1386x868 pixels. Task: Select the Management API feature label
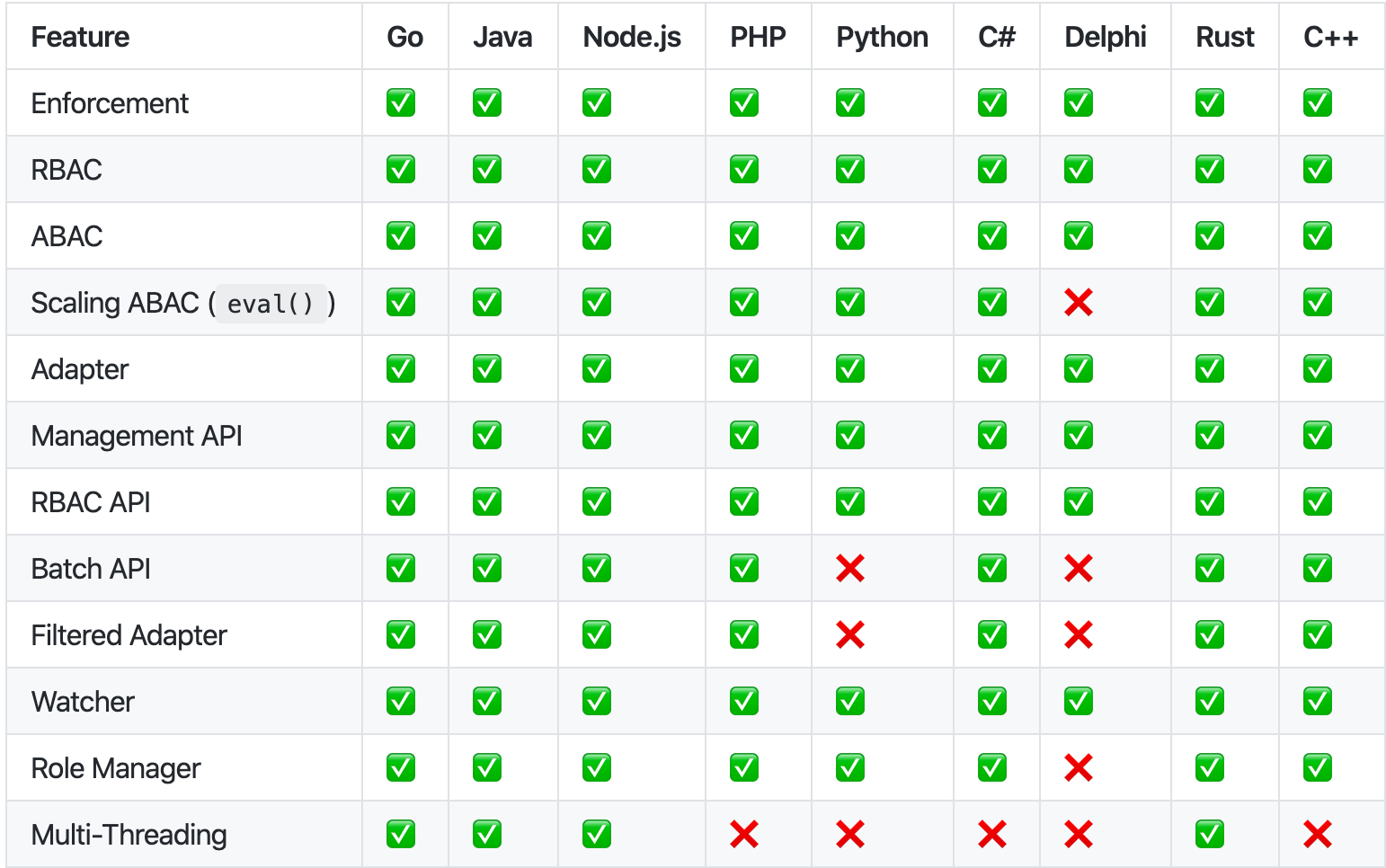tap(137, 436)
